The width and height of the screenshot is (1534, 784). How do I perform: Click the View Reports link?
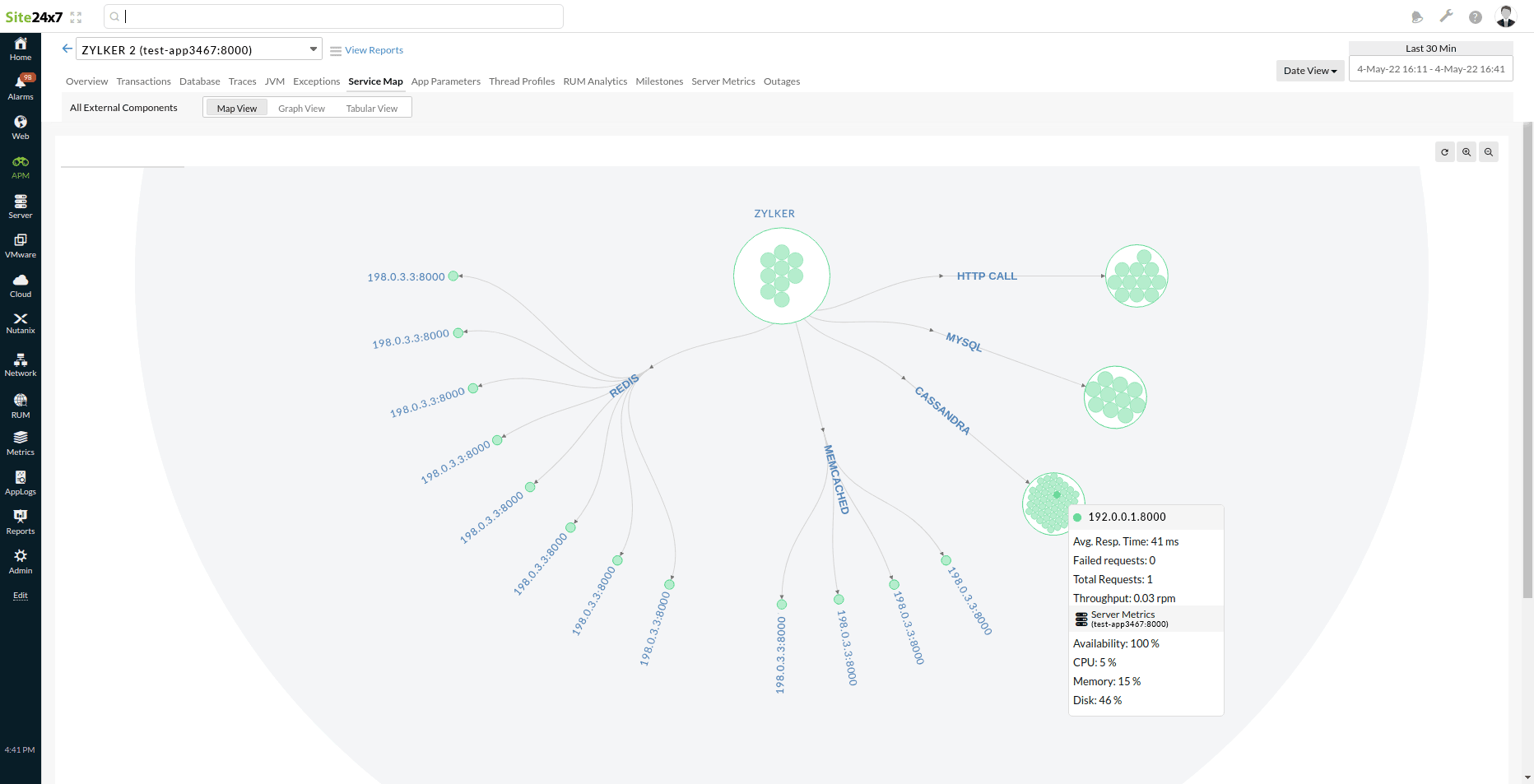[x=374, y=49]
